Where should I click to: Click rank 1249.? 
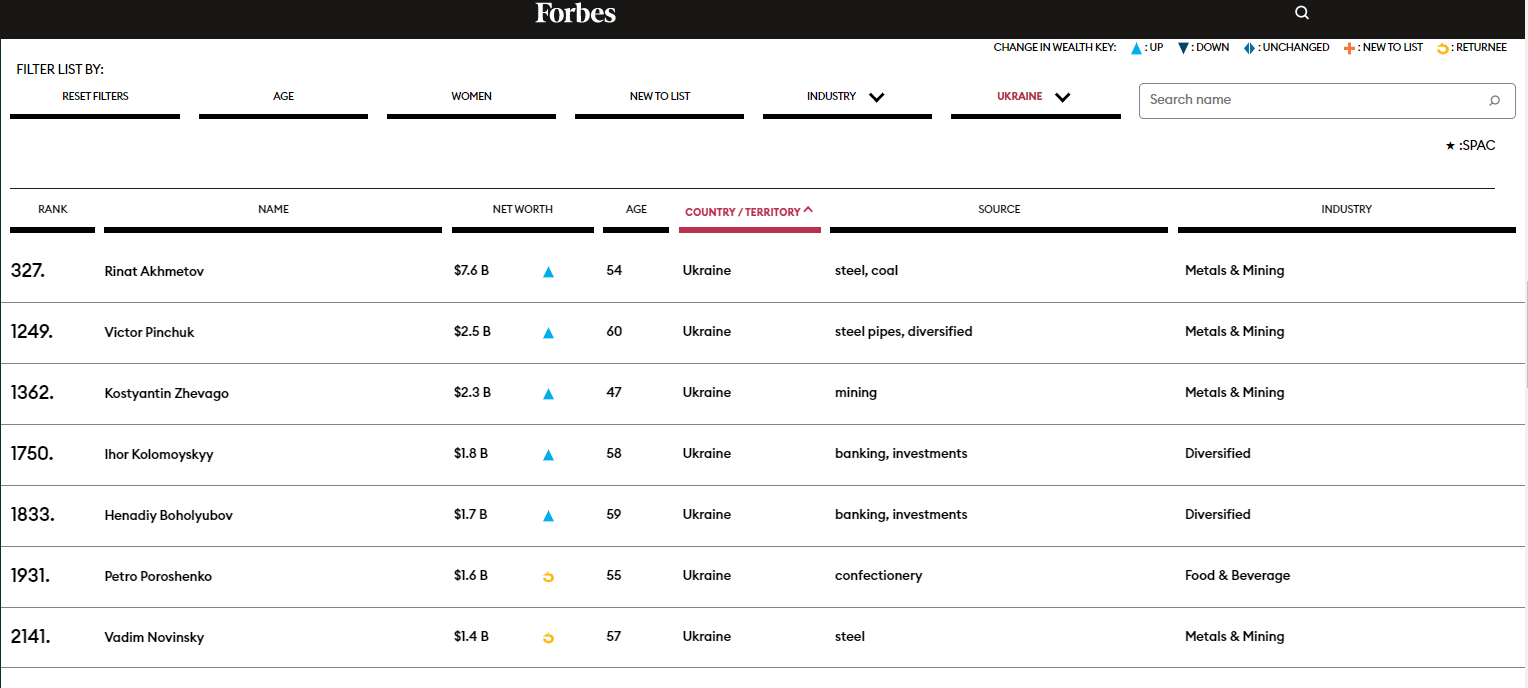32,332
